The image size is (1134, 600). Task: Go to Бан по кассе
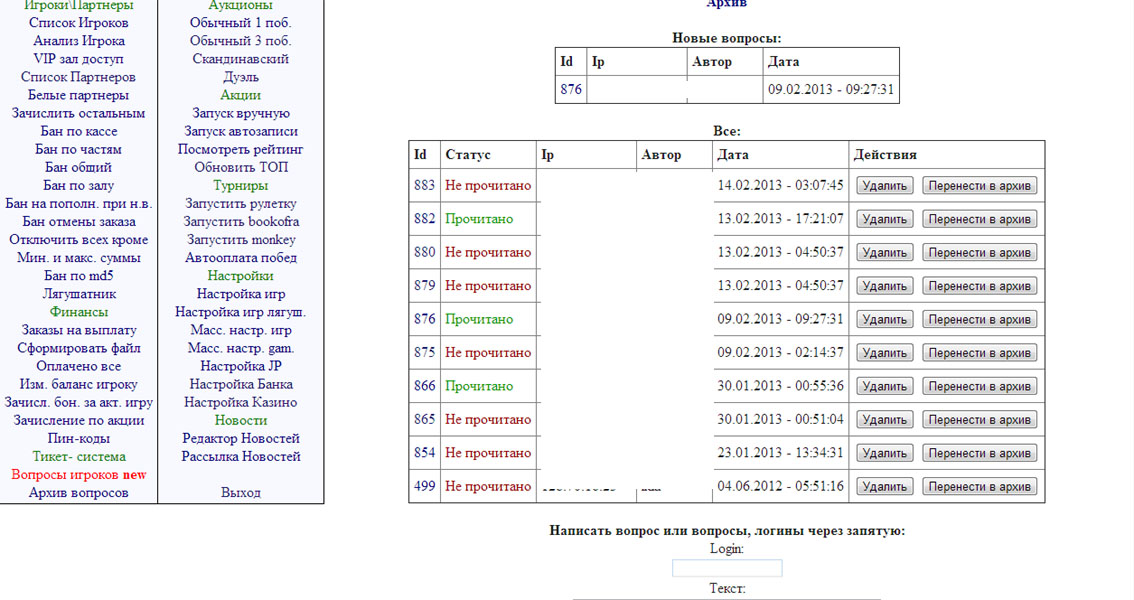79,131
